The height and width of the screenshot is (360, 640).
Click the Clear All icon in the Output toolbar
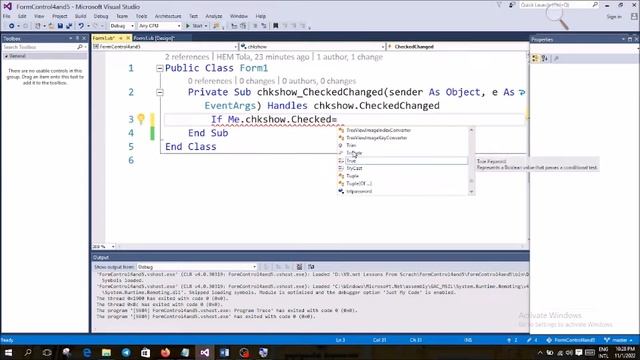(x=299, y=267)
